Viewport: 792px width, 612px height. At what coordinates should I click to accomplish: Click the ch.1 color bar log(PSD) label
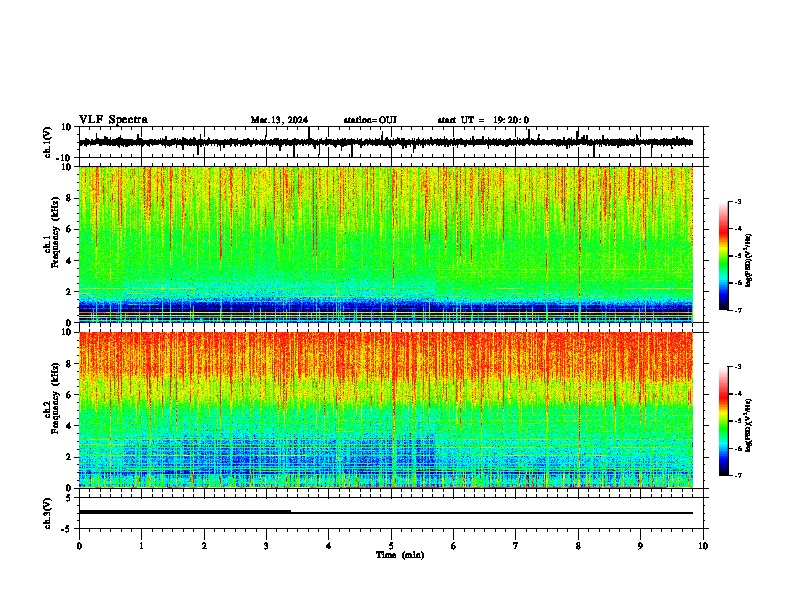[x=749, y=260]
